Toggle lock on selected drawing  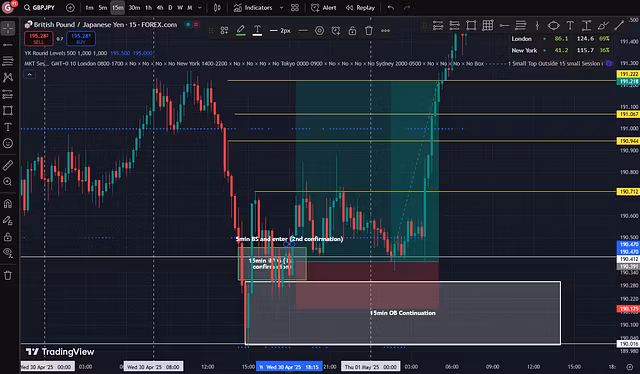pos(352,31)
